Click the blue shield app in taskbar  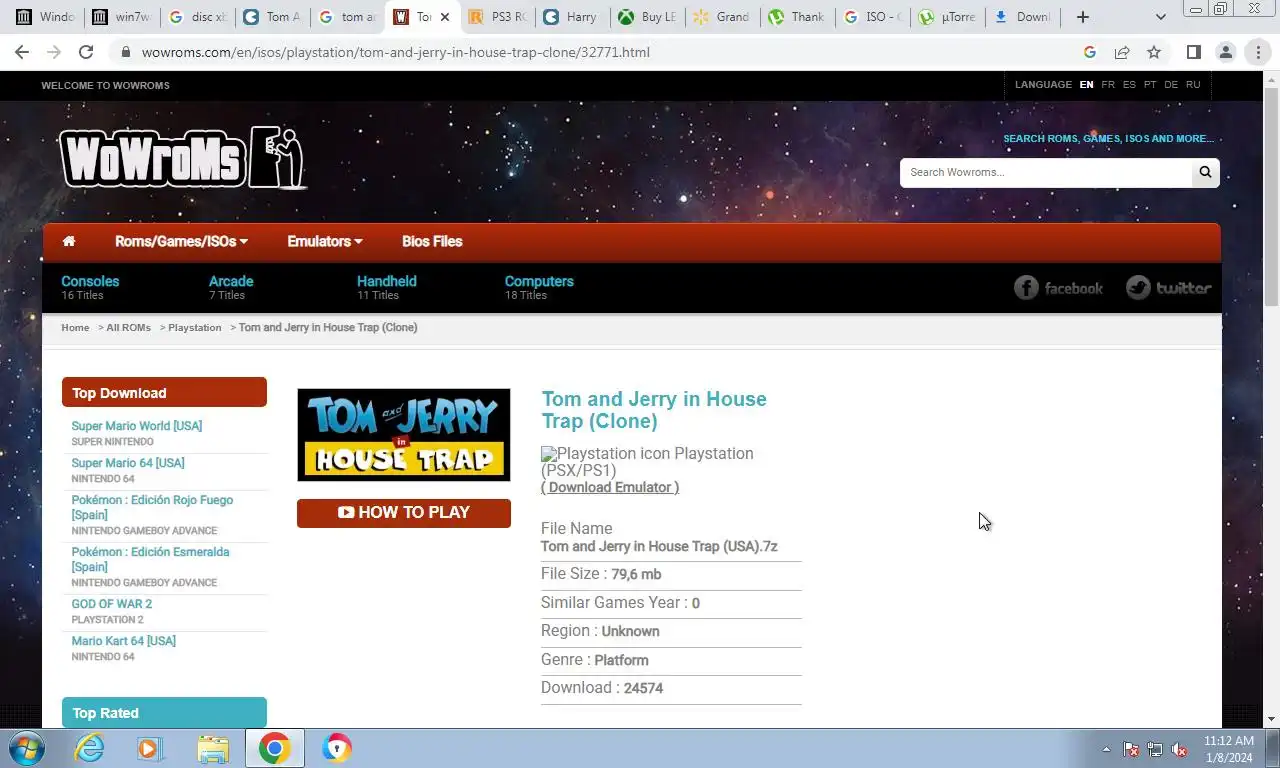tap(337, 748)
